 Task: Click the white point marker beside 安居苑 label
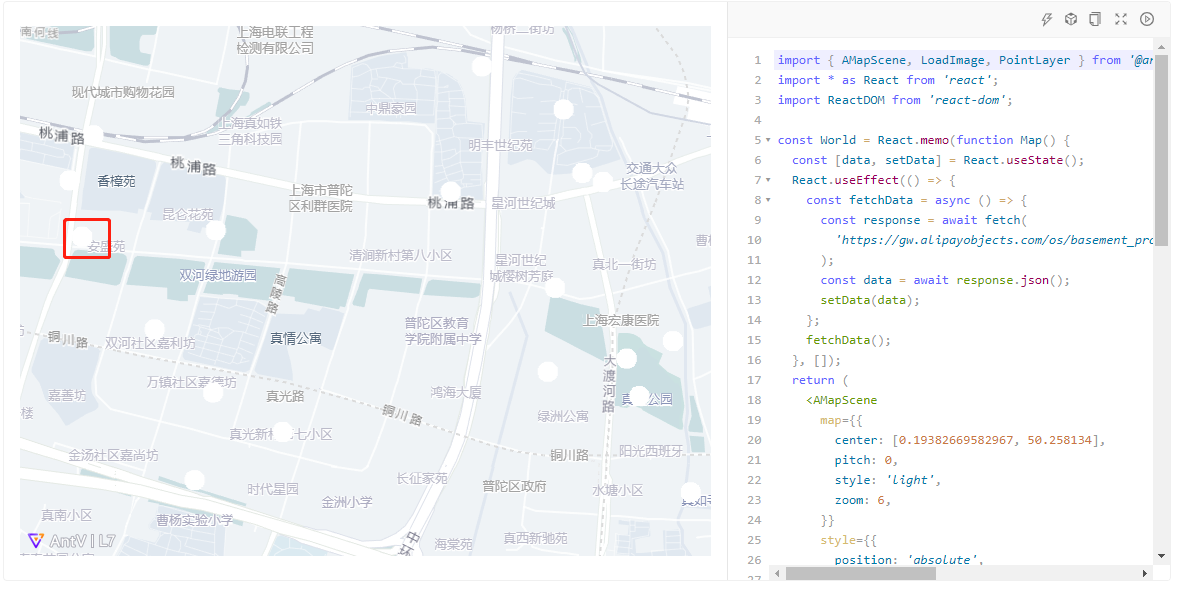point(82,236)
